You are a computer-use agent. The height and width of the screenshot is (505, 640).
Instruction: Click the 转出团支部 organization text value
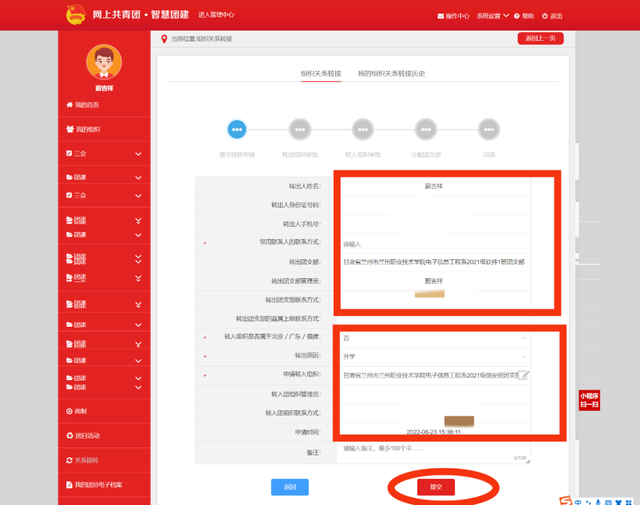coord(434,262)
